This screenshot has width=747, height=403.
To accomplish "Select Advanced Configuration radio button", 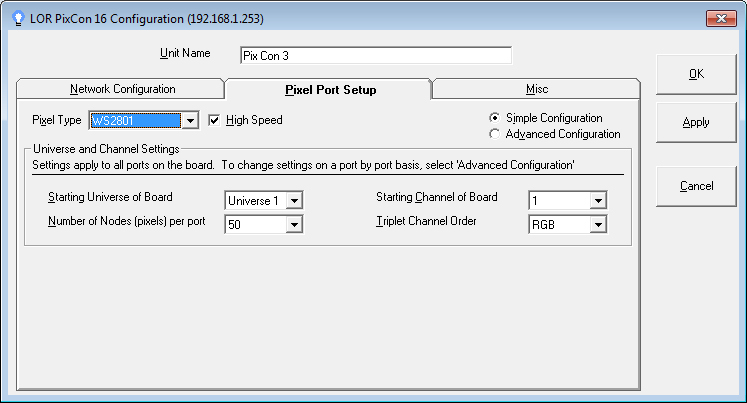I will pos(495,134).
